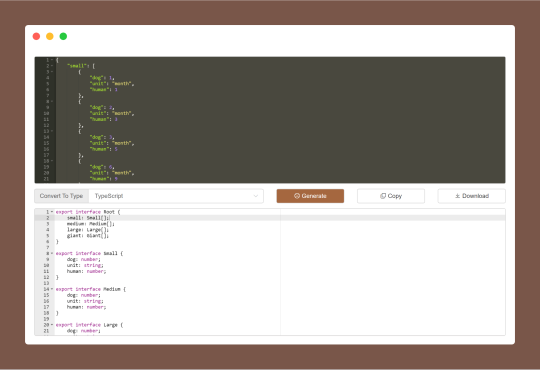Click the "human": 9 line in JSON
The height and width of the screenshot is (370, 540).
click(x=103, y=179)
